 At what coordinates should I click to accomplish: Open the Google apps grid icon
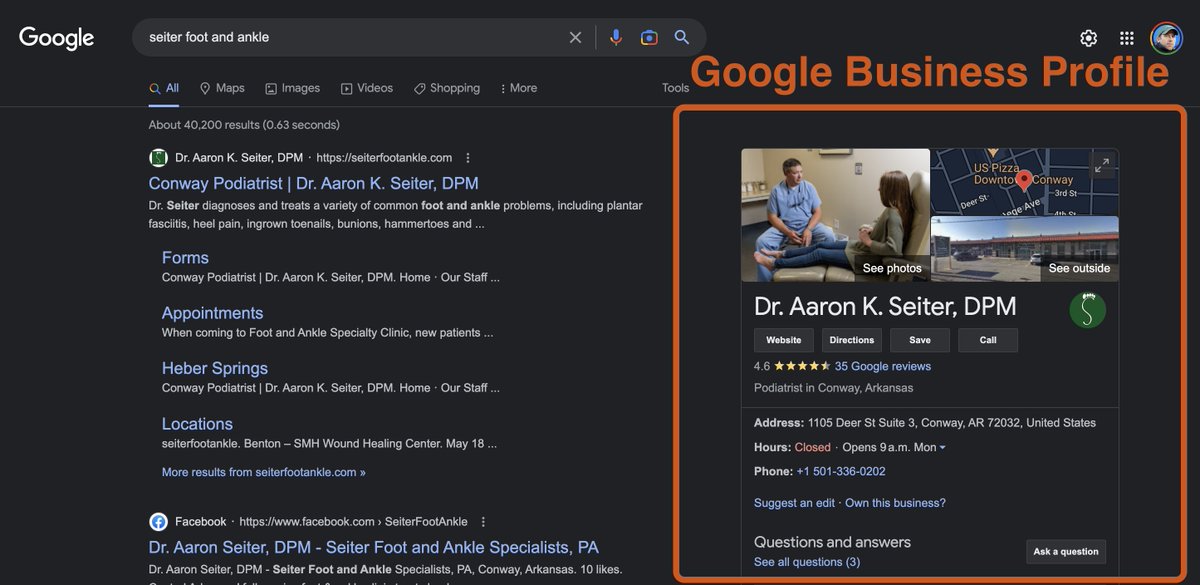point(1127,38)
